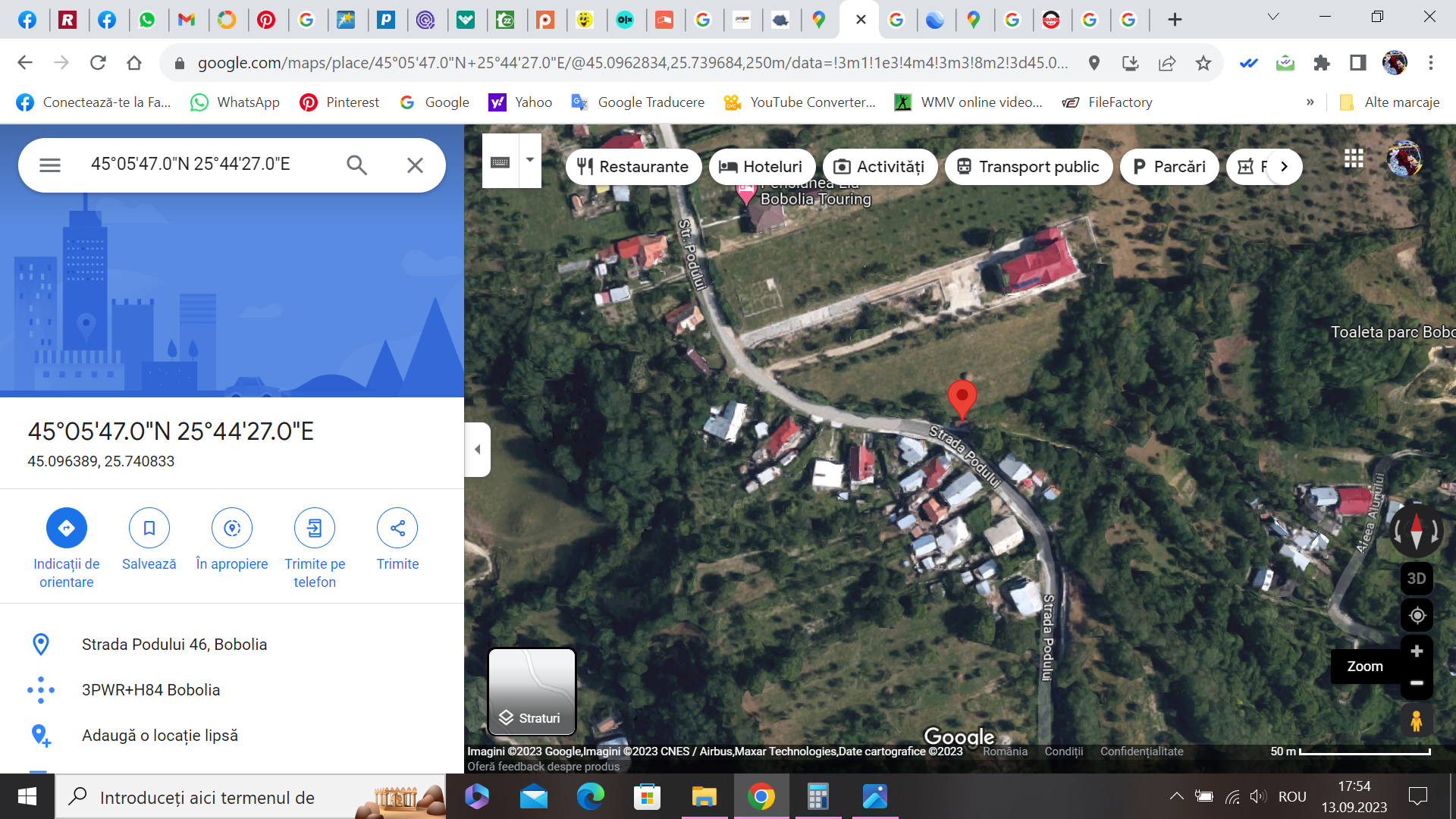The image size is (1456, 819).
Task: Click the Trimite share icon
Action: click(x=397, y=528)
